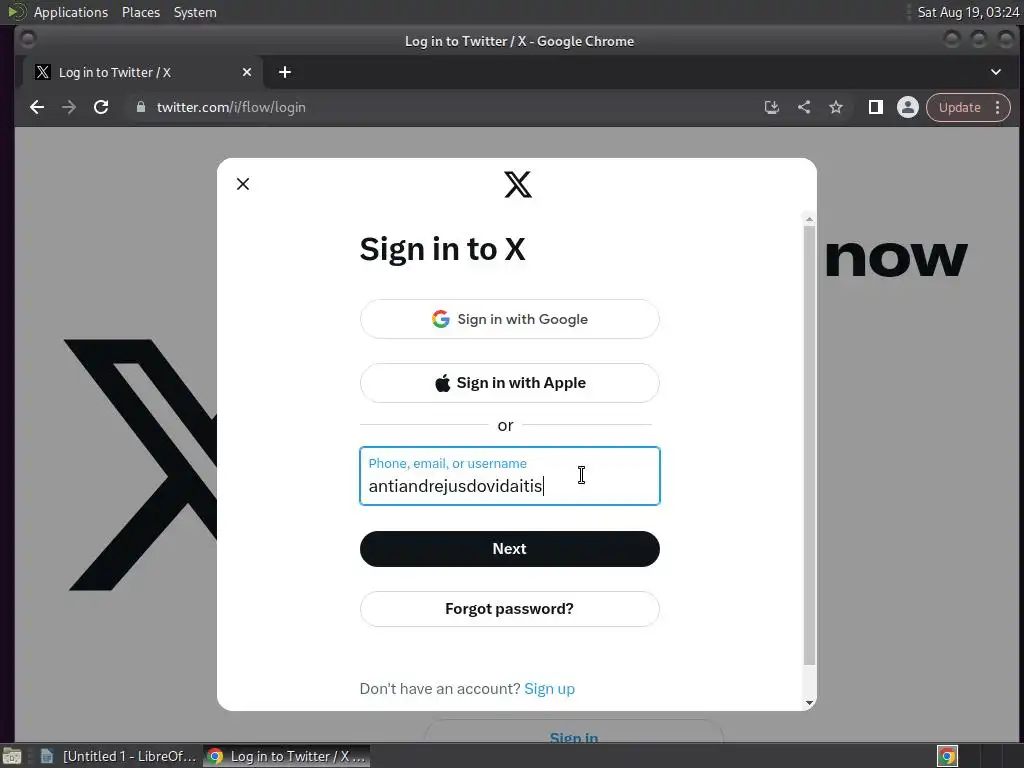This screenshot has height=768, width=1024.
Task: Open the Places menu
Action: pos(141,12)
